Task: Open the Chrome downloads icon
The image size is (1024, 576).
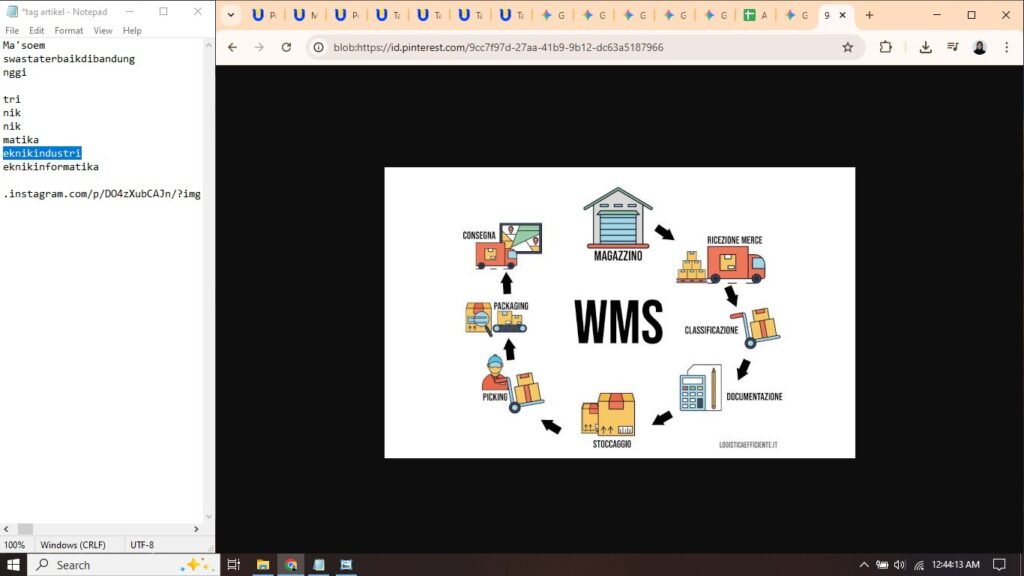Action: tap(925, 47)
